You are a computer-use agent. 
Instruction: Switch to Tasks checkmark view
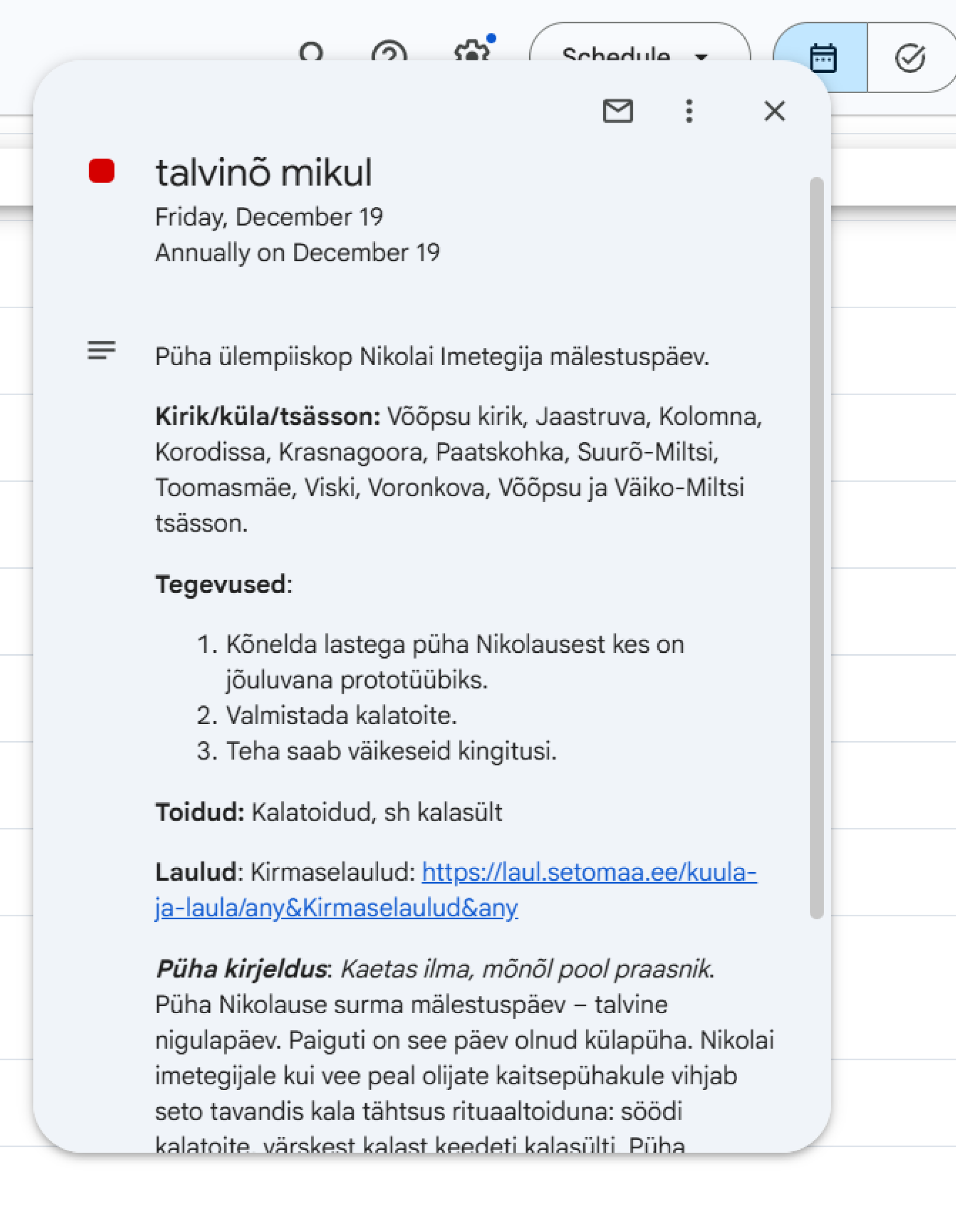910,57
